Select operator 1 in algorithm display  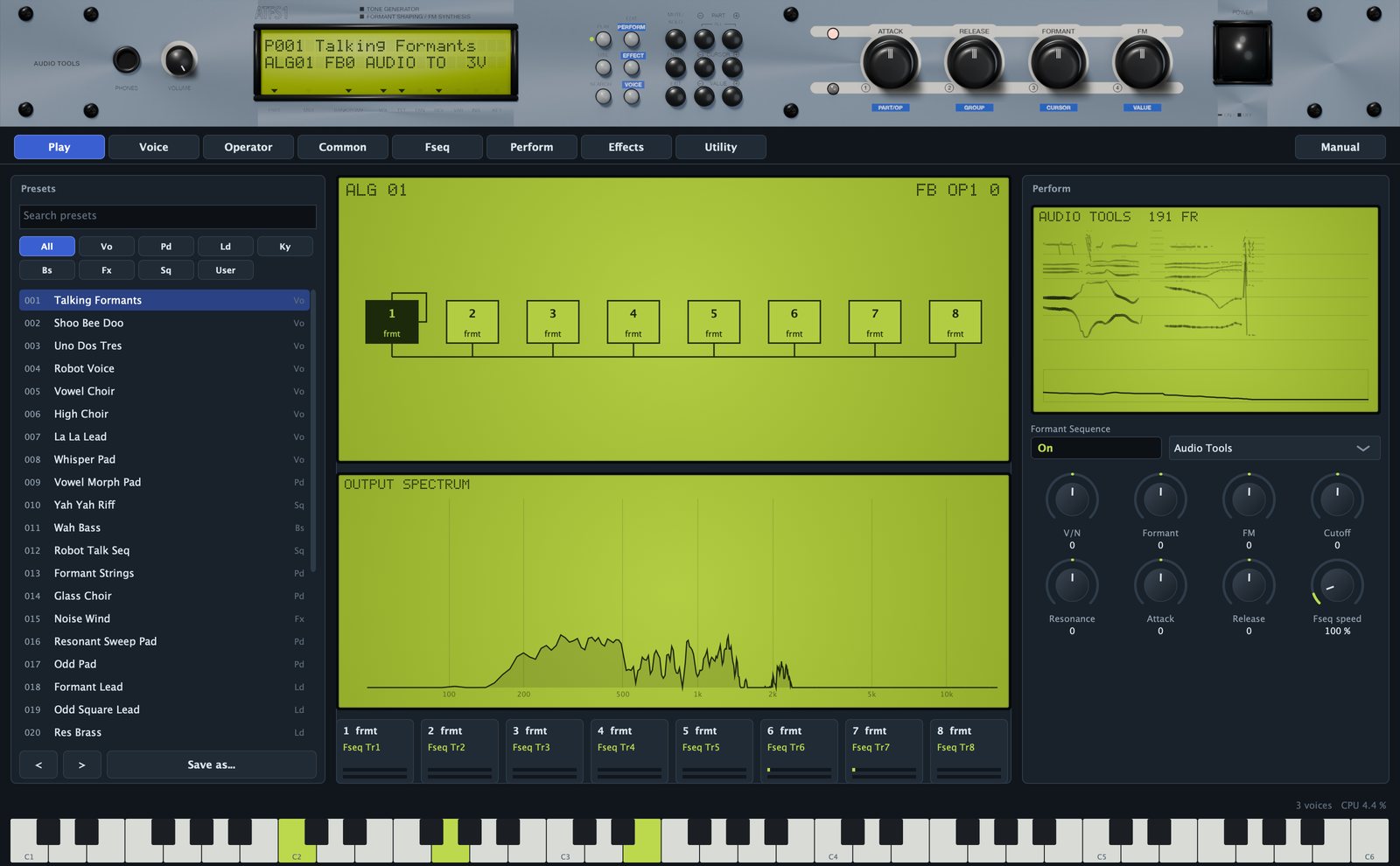point(391,321)
